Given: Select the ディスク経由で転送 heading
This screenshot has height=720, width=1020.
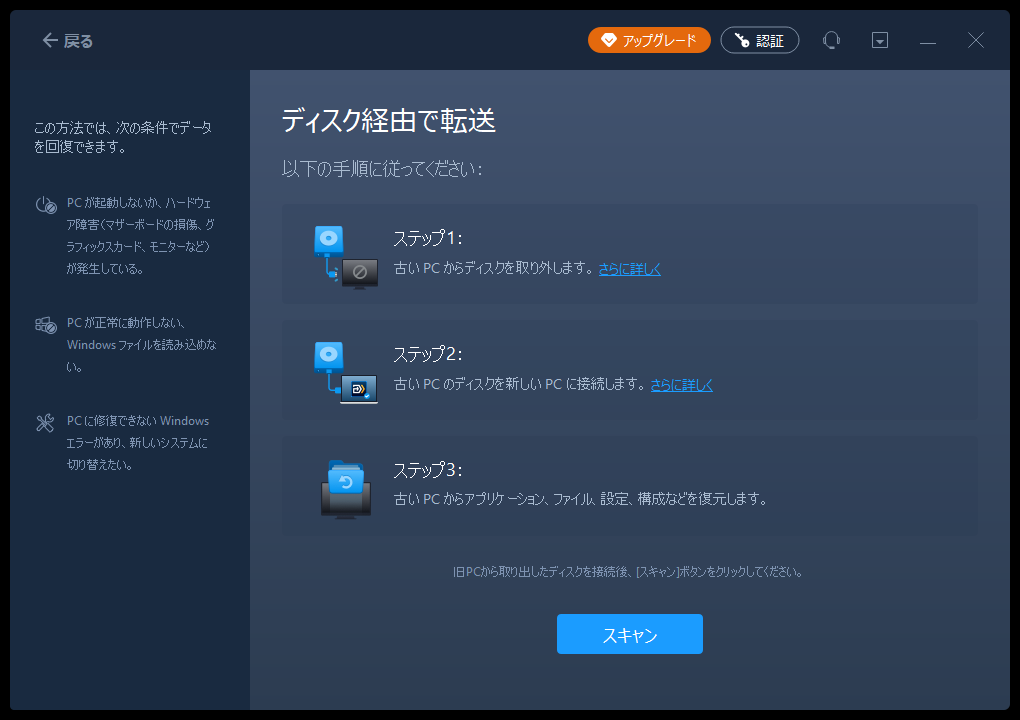Looking at the screenshot, I should point(388,121).
